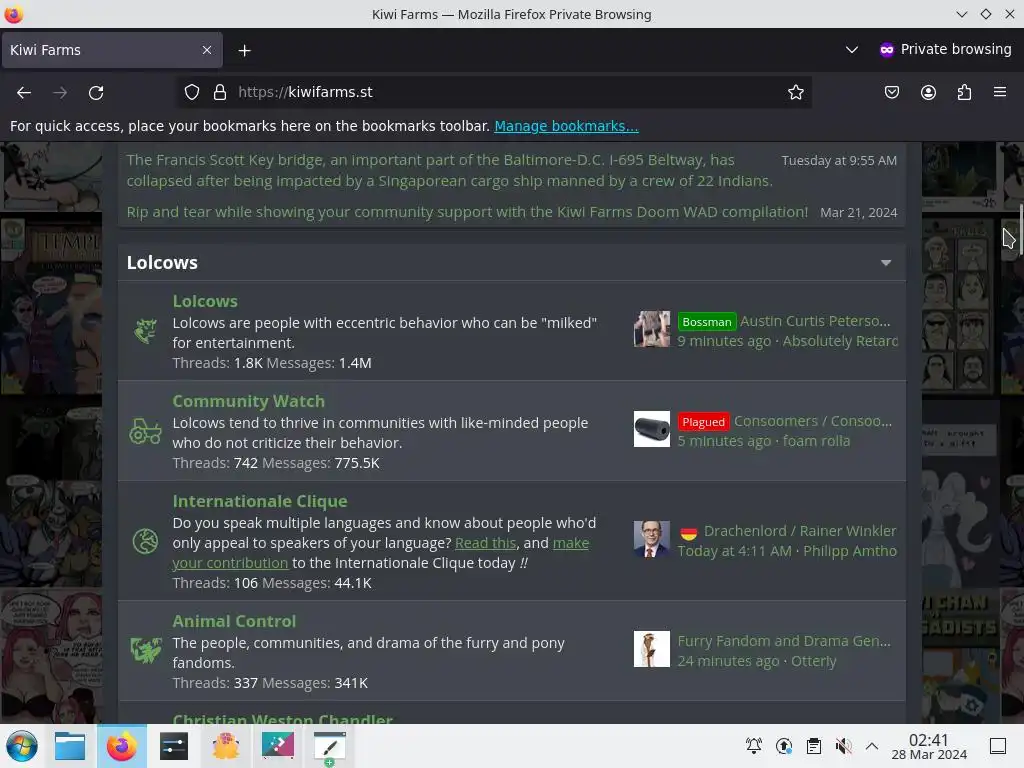
Task: Click the Philipp Amtho user avatar
Action: [652, 539]
